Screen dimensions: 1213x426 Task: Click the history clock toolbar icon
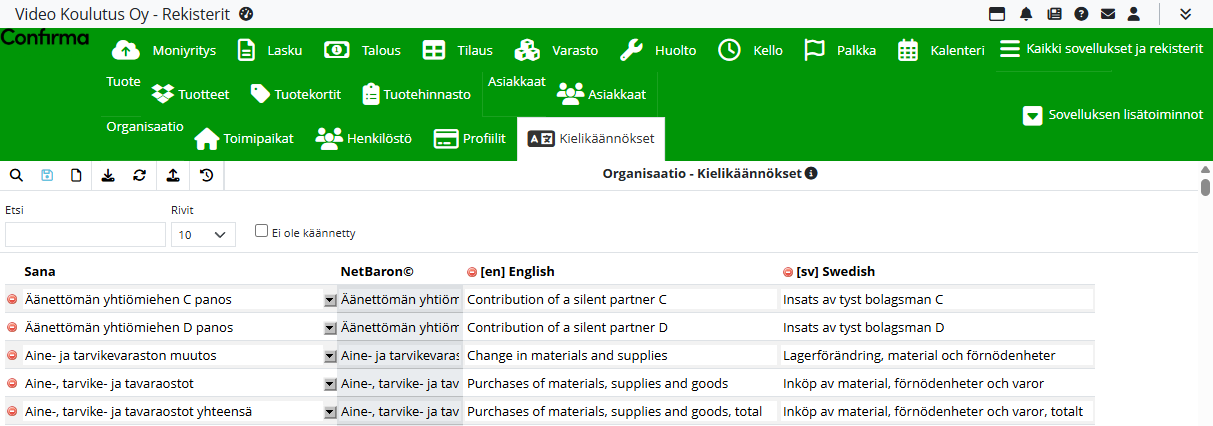[206, 175]
